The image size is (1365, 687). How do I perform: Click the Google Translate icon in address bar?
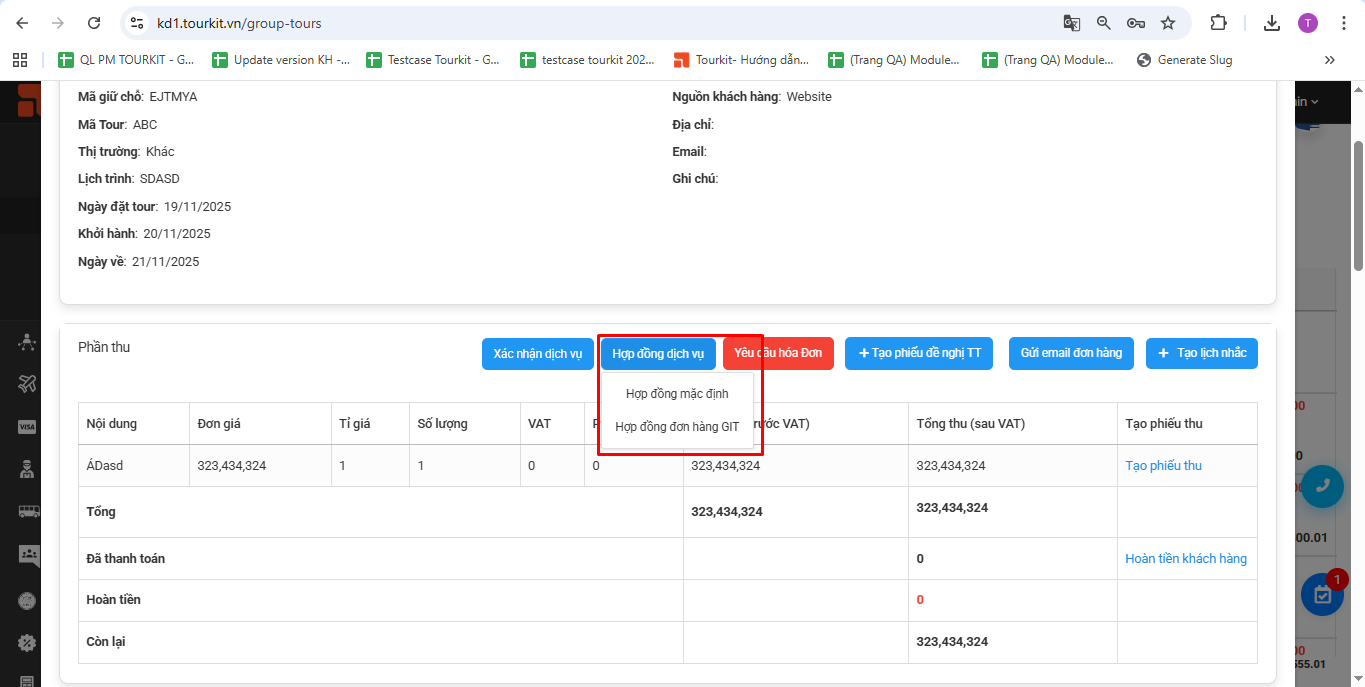(x=1071, y=23)
